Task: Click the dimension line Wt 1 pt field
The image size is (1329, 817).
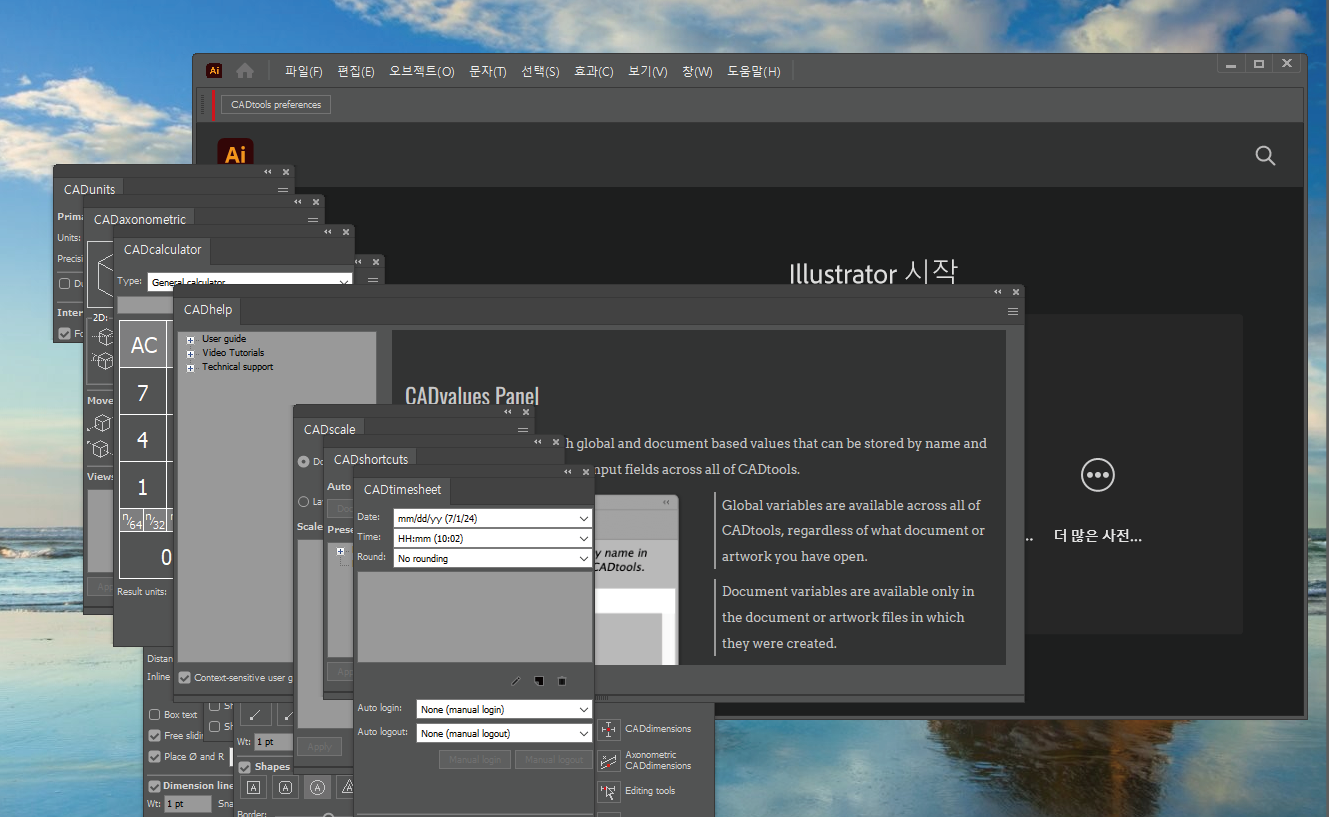Action: click(188, 804)
